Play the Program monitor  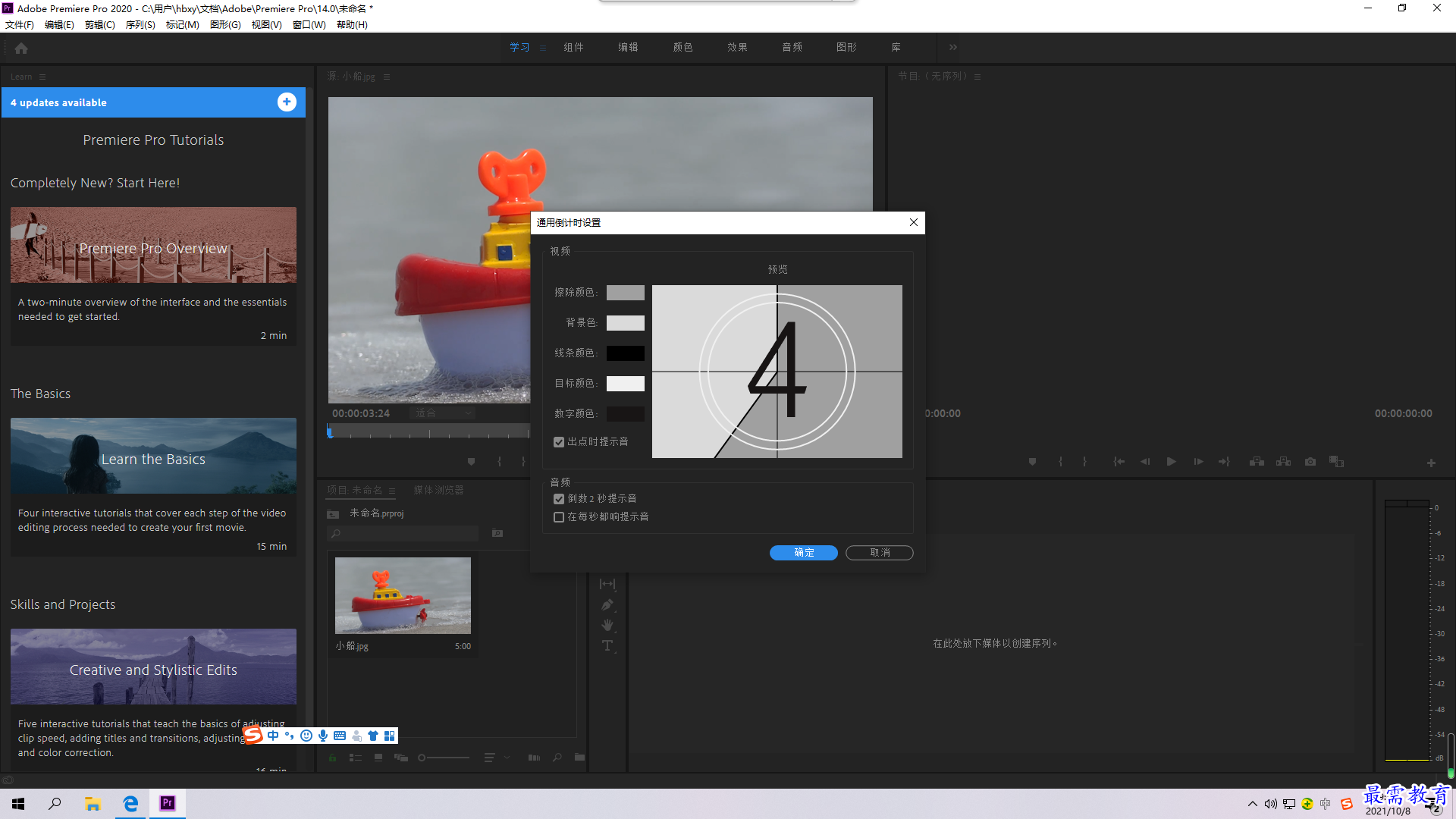1172,462
